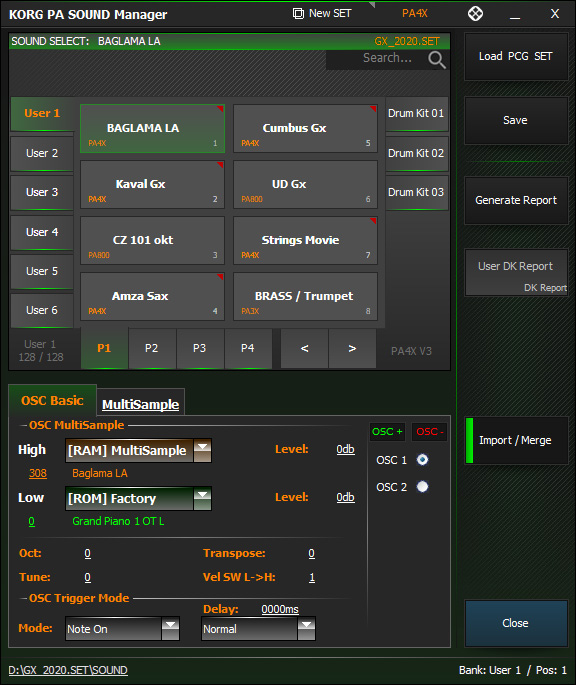Switch to the MultiSample tab
This screenshot has height=685, width=576.
[140, 404]
